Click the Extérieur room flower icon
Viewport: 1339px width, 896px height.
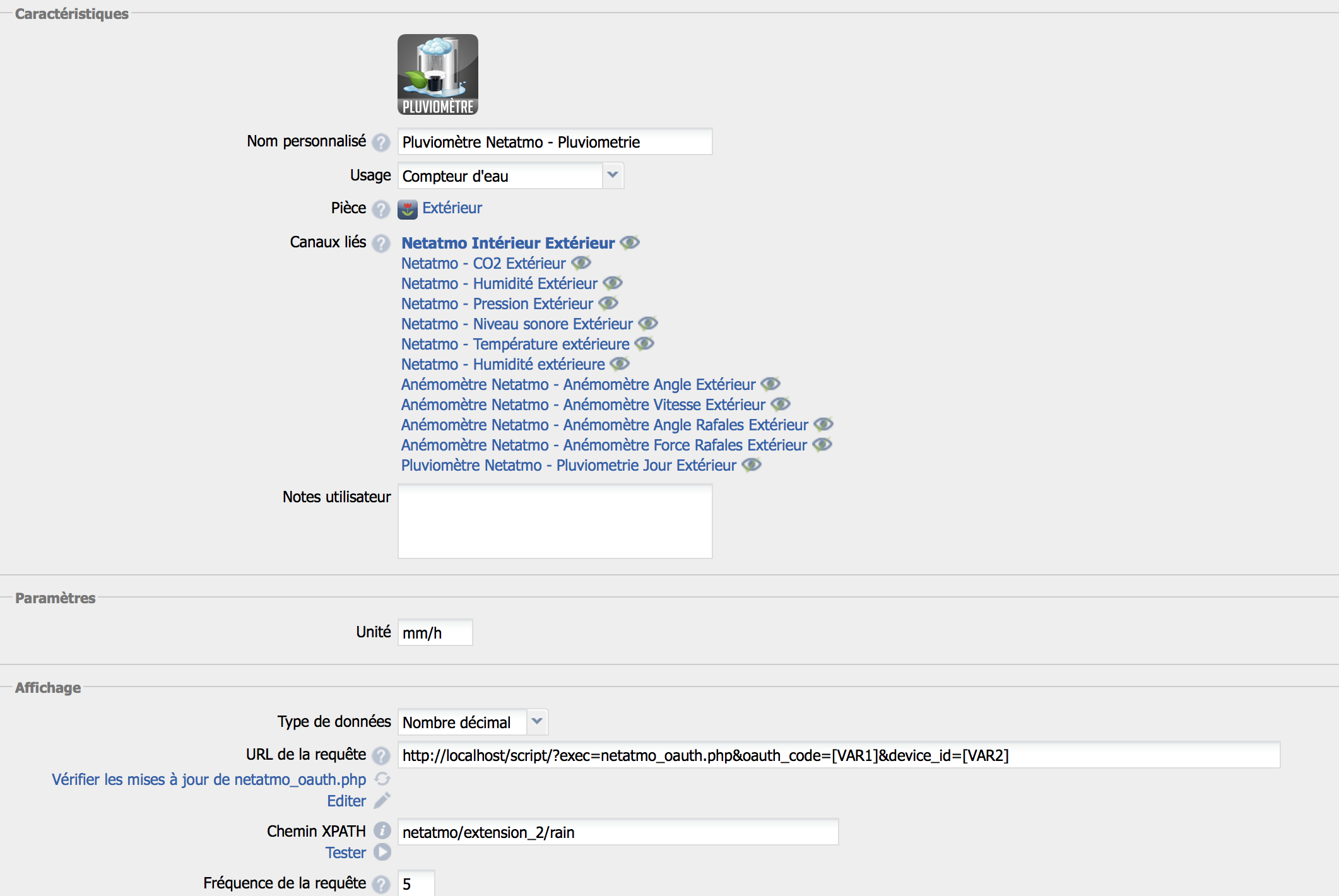tap(408, 209)
